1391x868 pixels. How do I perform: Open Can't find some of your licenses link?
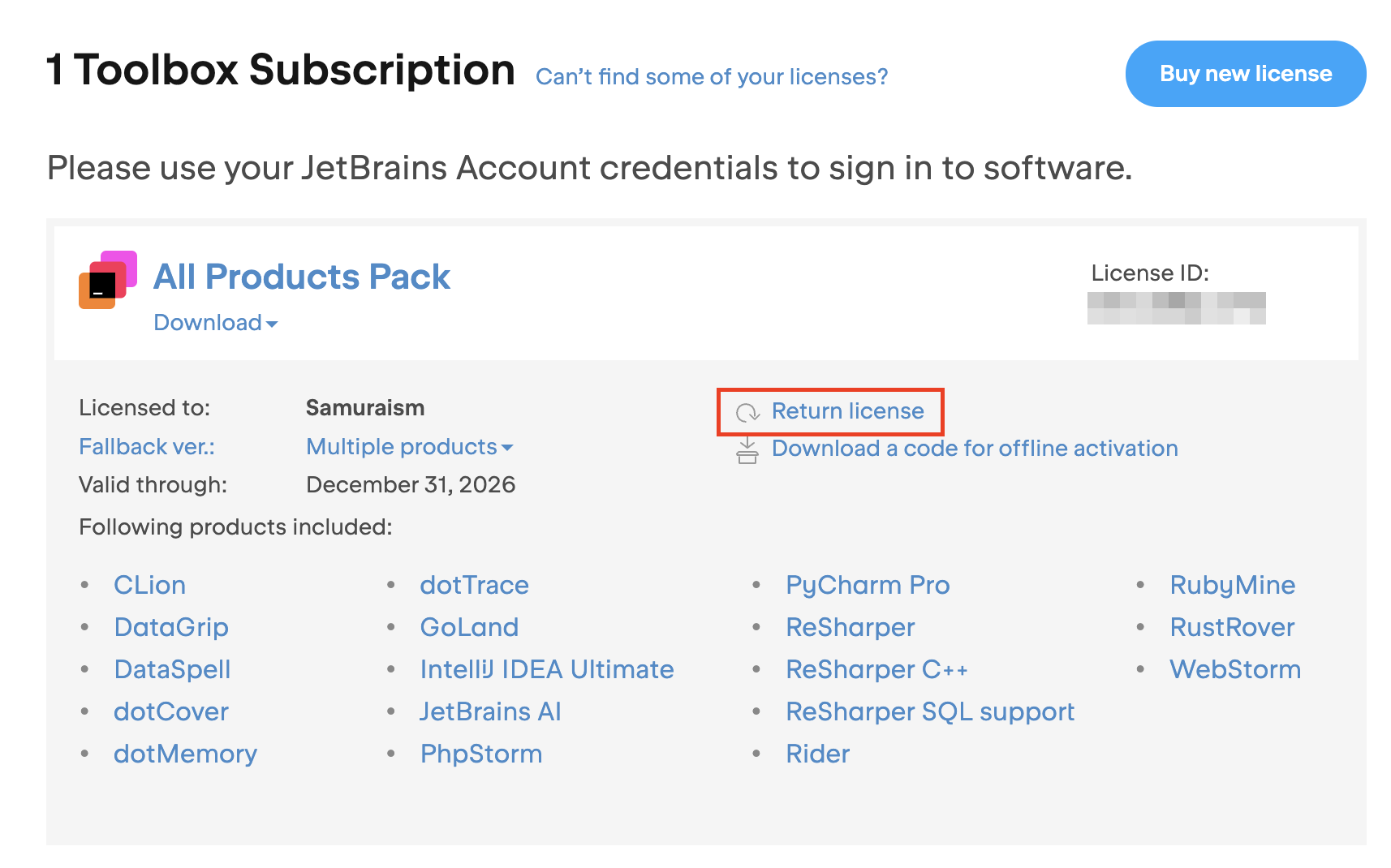click(x=712, y=77)
